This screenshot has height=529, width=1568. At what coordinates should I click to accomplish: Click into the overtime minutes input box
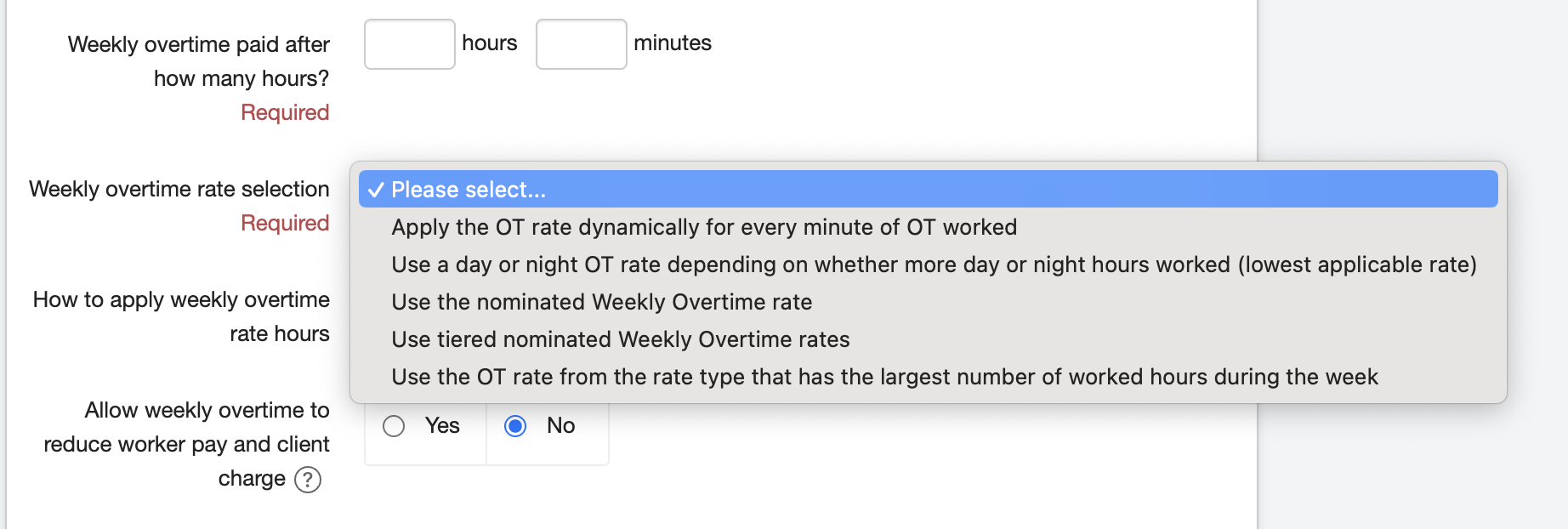click(582, 44)
